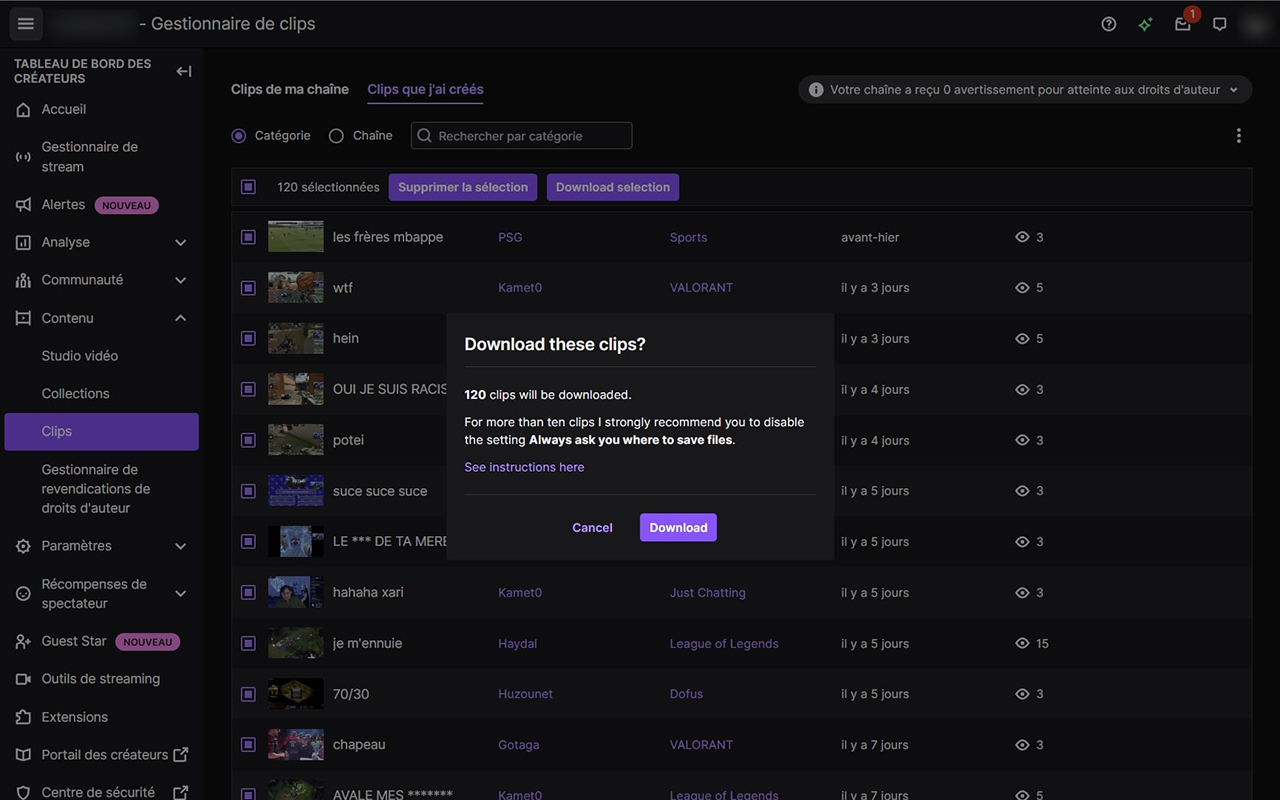Select the Accueil home icon
1280x800 pixels.
click(x=22, y=109)
